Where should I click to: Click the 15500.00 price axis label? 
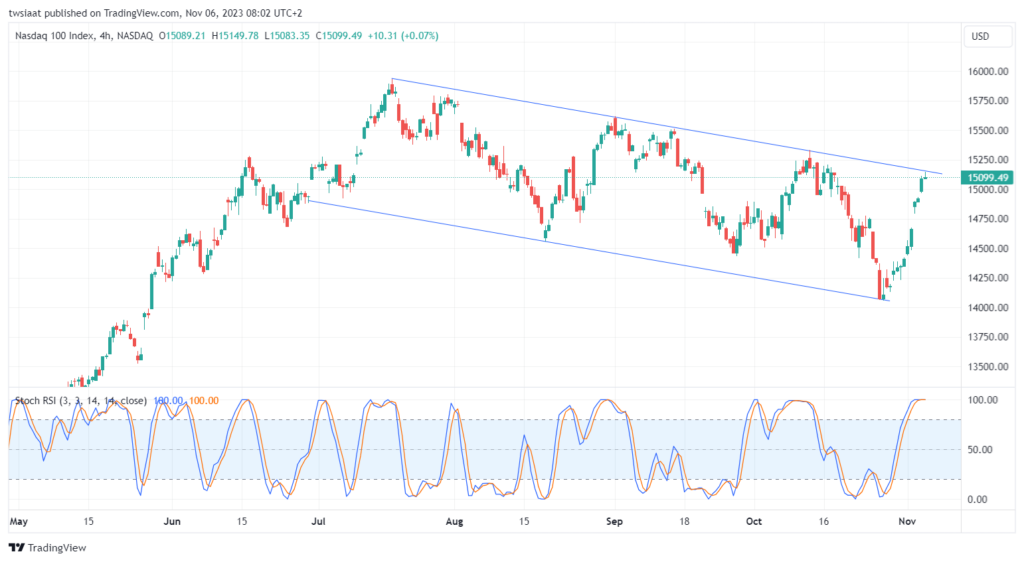(x=988, y=131)
